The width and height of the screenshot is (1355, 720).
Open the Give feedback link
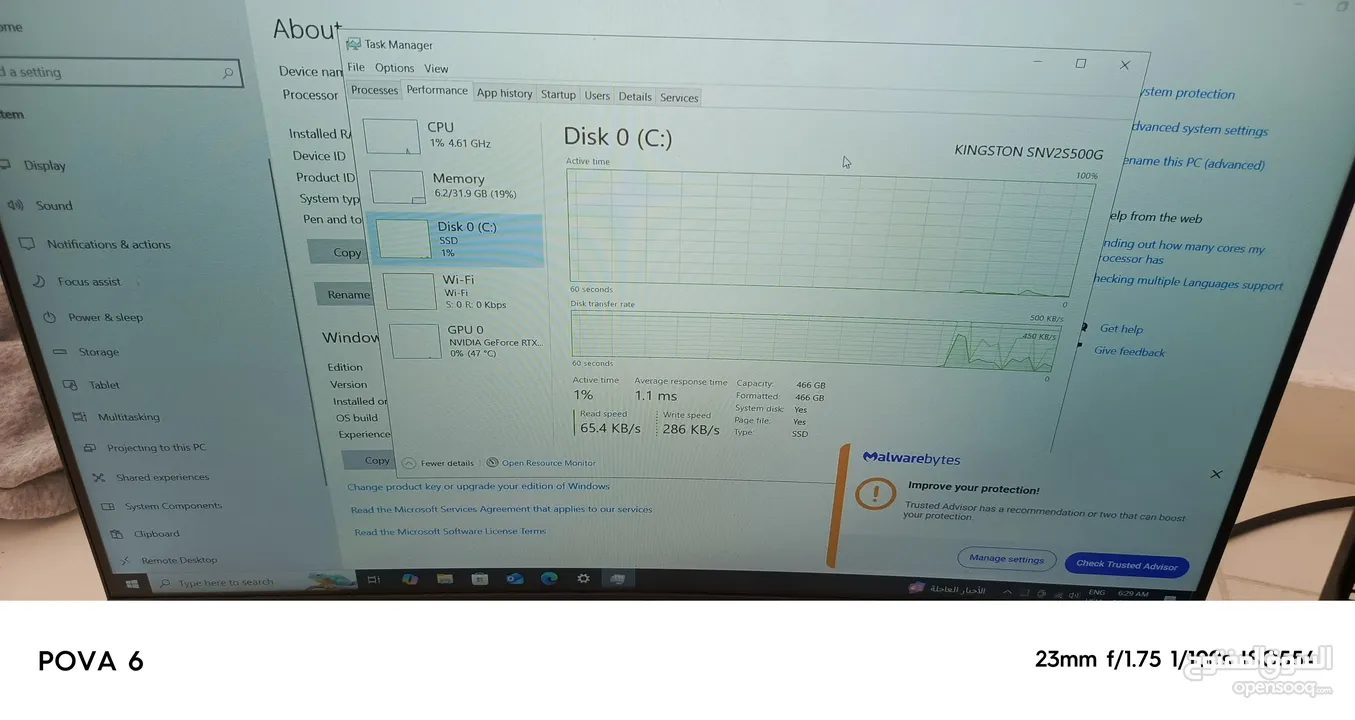(x=1129, y=352)
